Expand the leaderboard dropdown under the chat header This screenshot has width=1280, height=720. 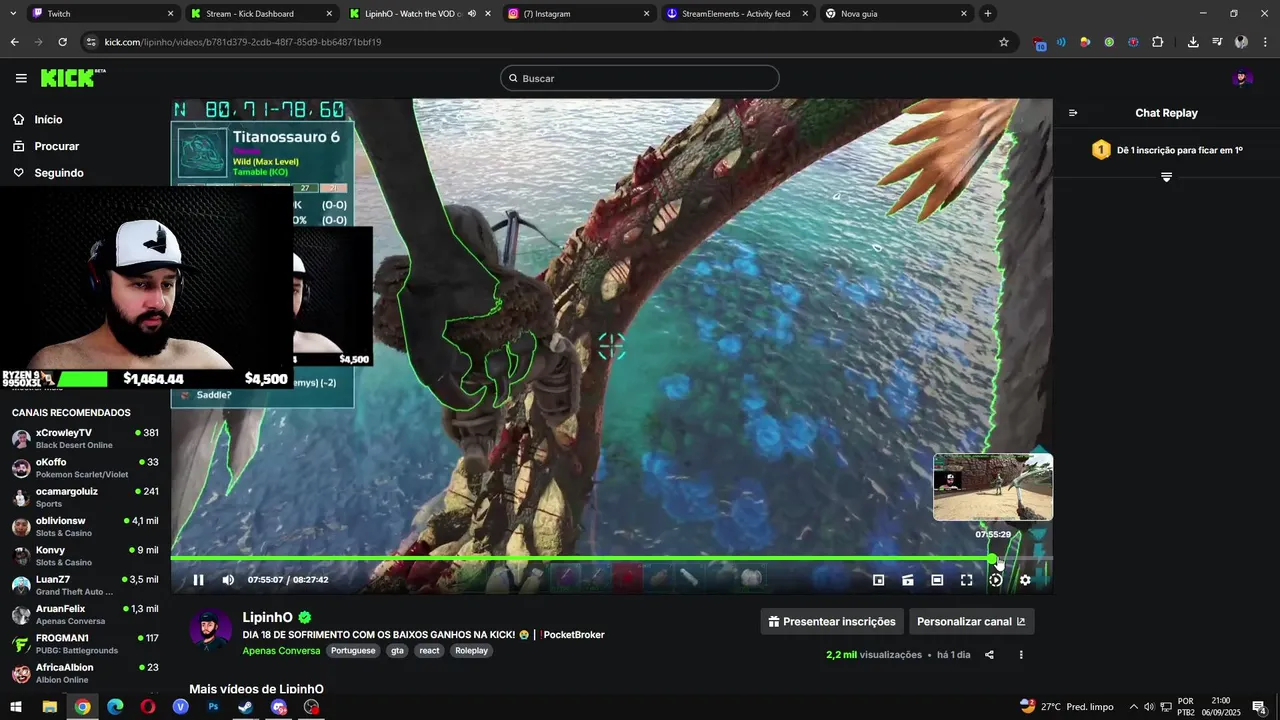[x=1166, y=177]
